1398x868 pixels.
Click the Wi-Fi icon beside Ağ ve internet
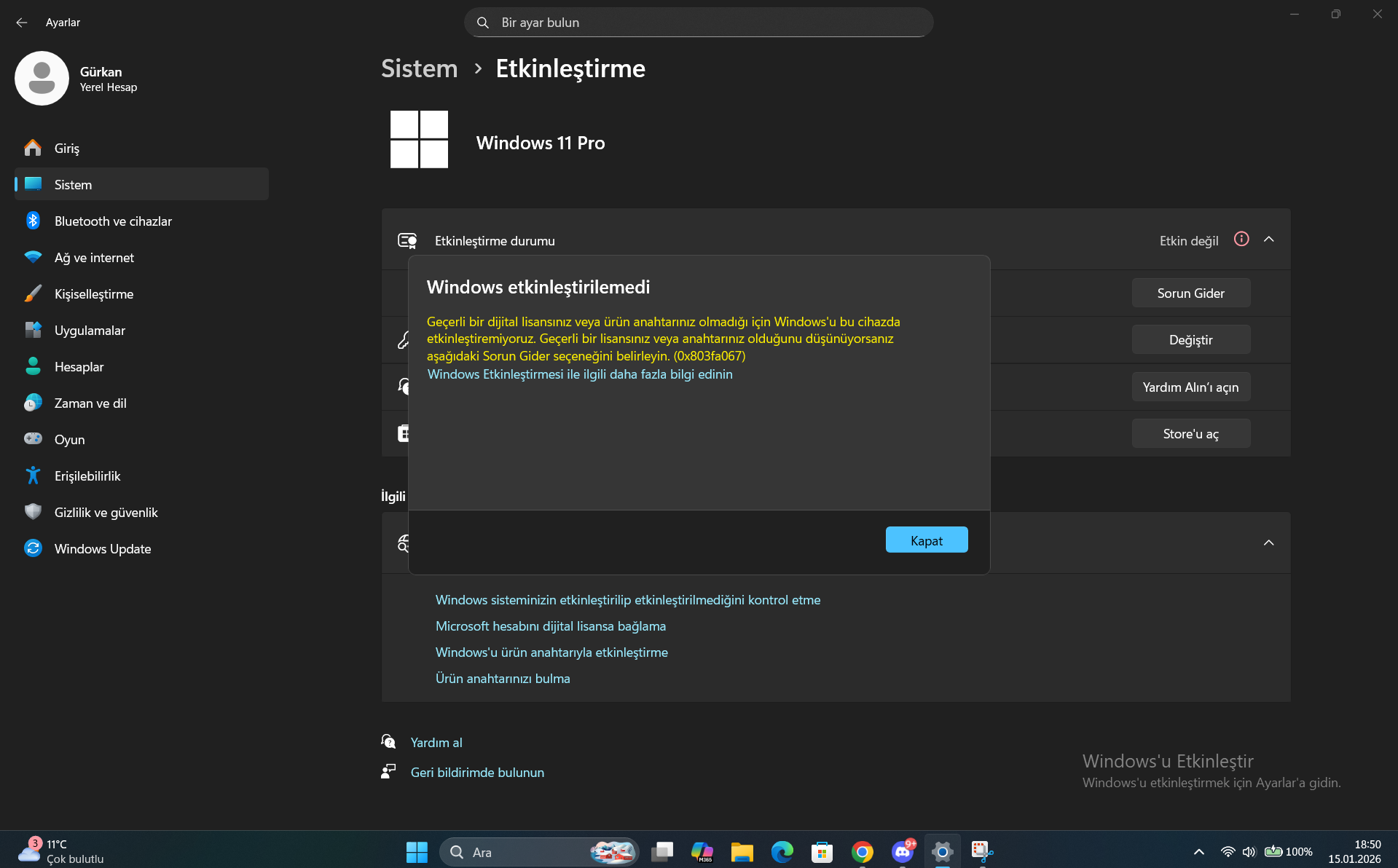click(x=33, y=257)
